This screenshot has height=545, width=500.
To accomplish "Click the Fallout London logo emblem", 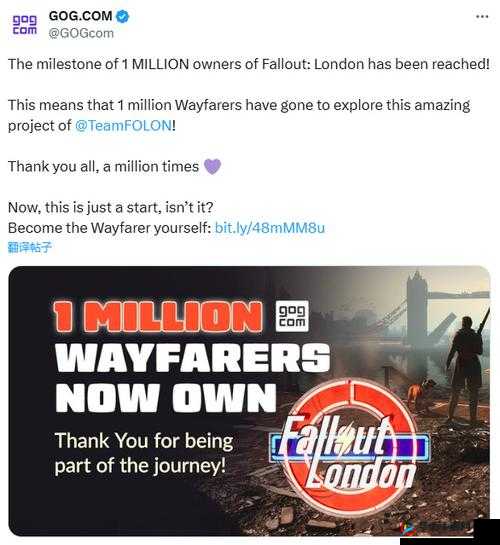I will (x=350, y=448).
